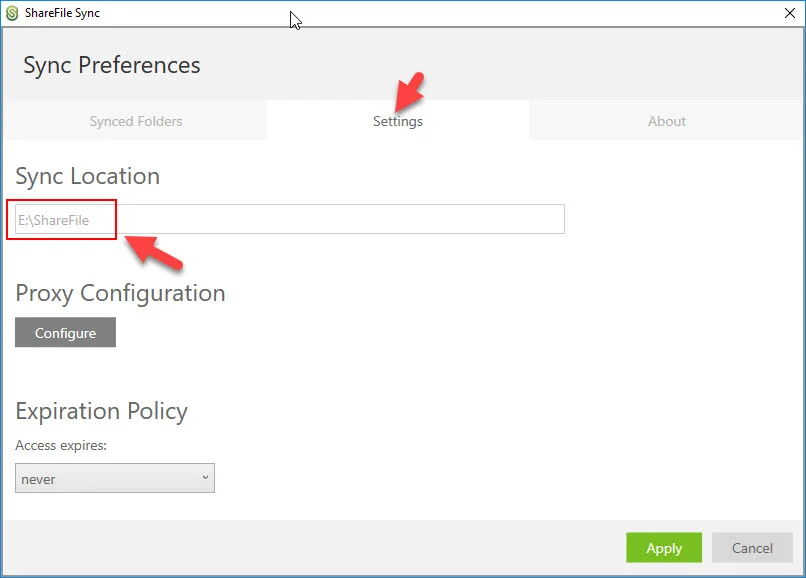
Task: Click the Sync Location heading
Action: (87, 176)
